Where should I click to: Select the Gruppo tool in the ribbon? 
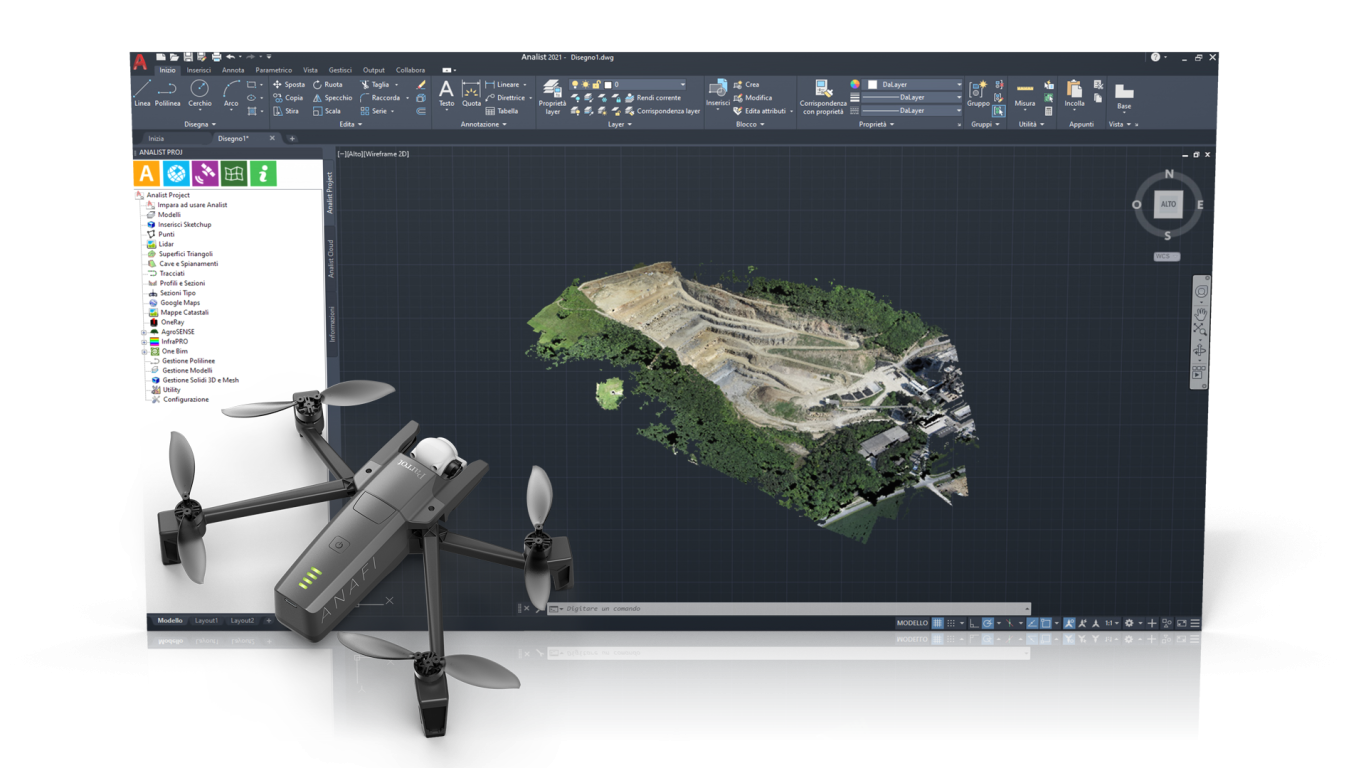(x=978, y=92)
